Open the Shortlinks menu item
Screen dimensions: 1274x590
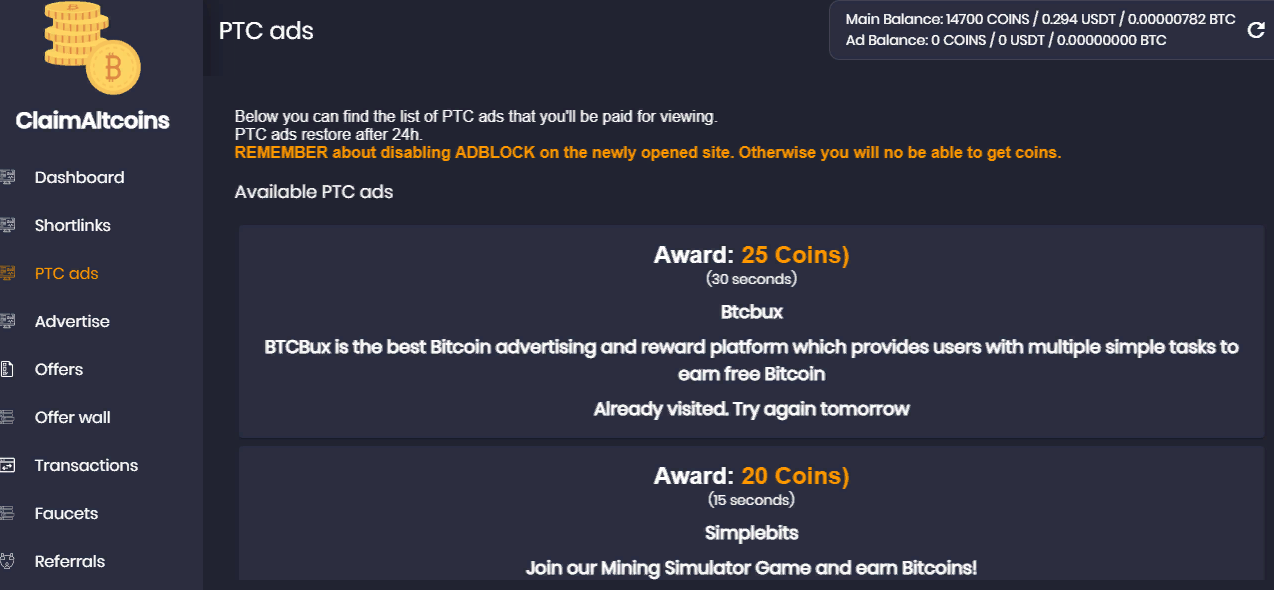tap(72, 226)
